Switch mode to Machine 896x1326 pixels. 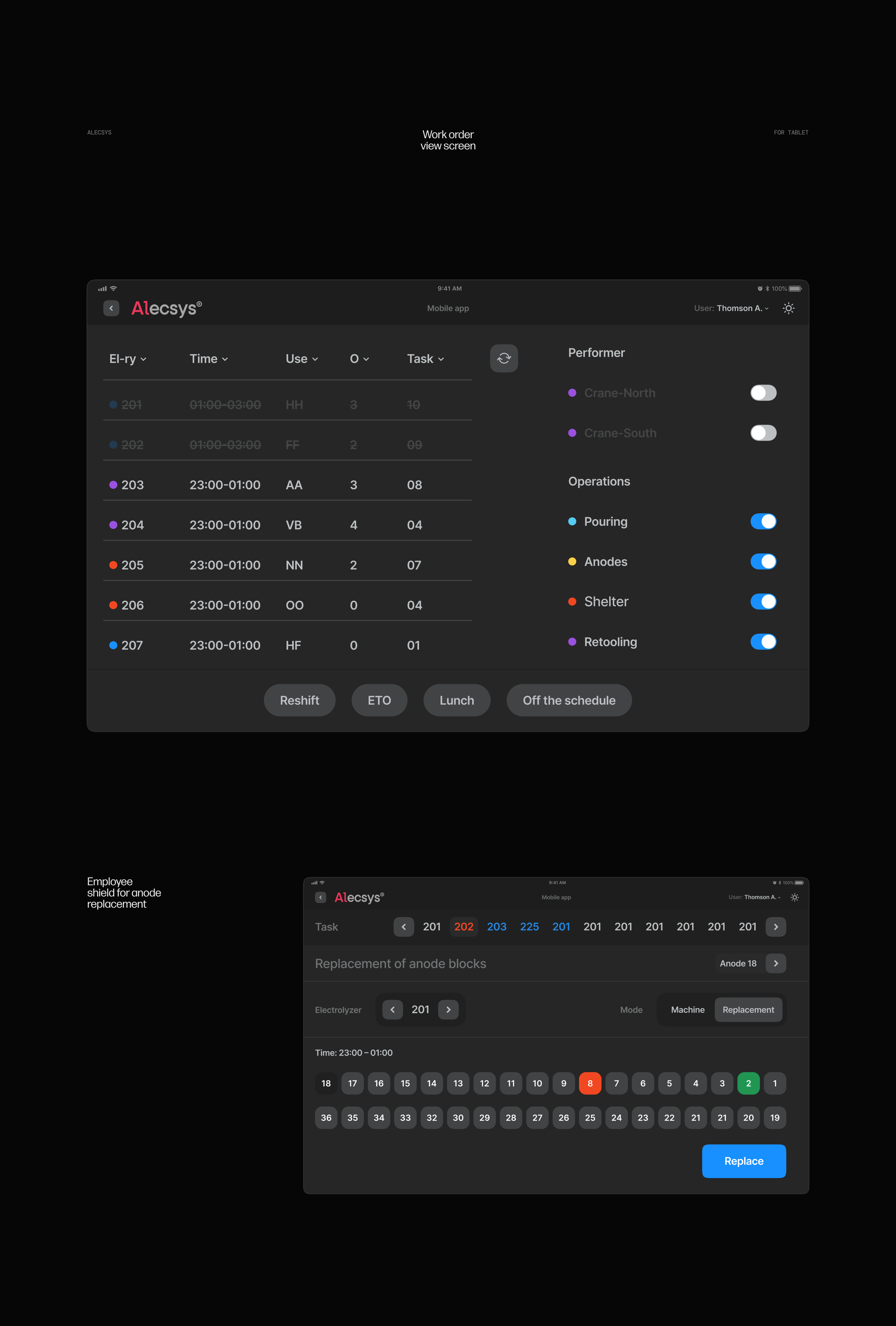click(x=687, y=1009)
